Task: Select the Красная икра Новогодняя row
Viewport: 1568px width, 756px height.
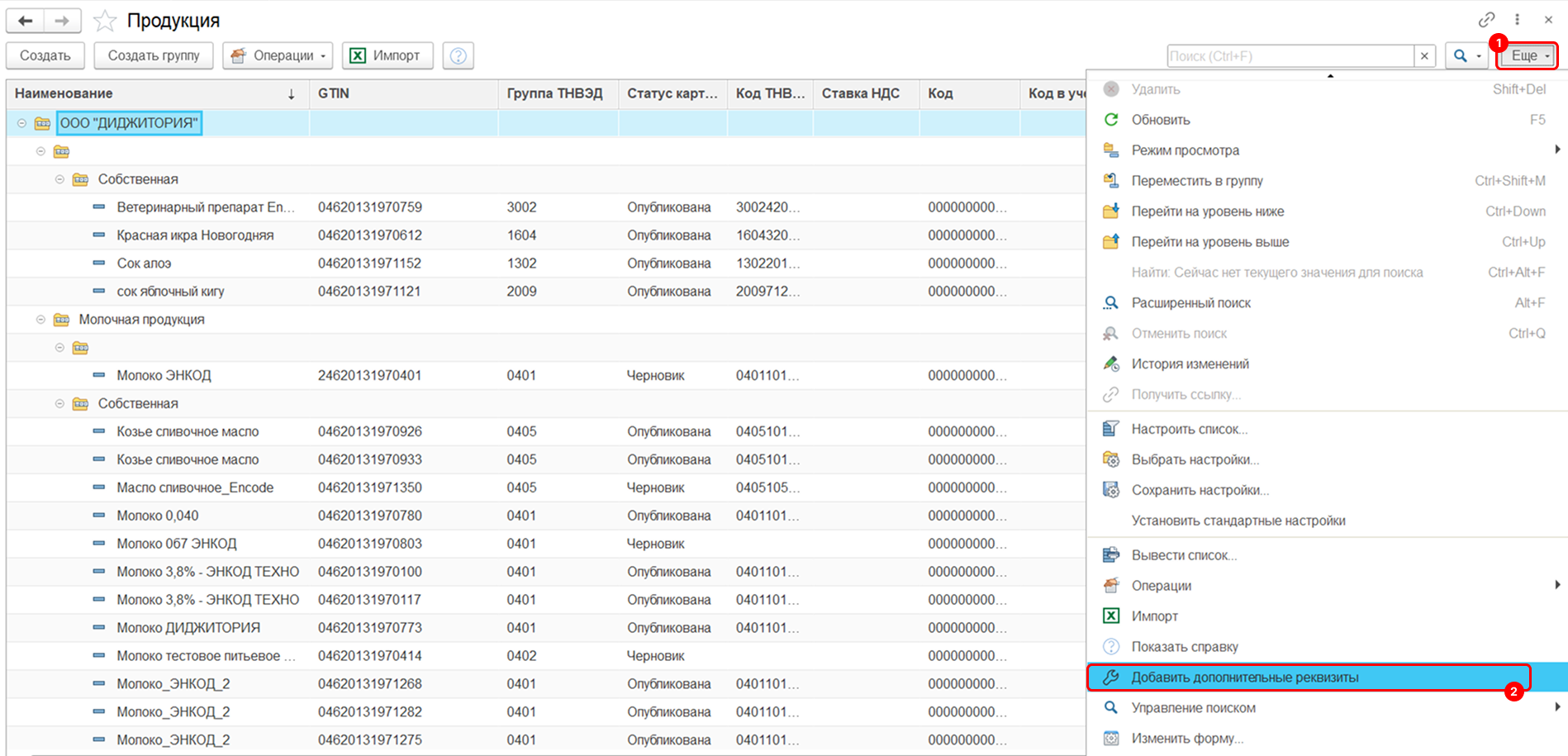Action: (195, 235)
